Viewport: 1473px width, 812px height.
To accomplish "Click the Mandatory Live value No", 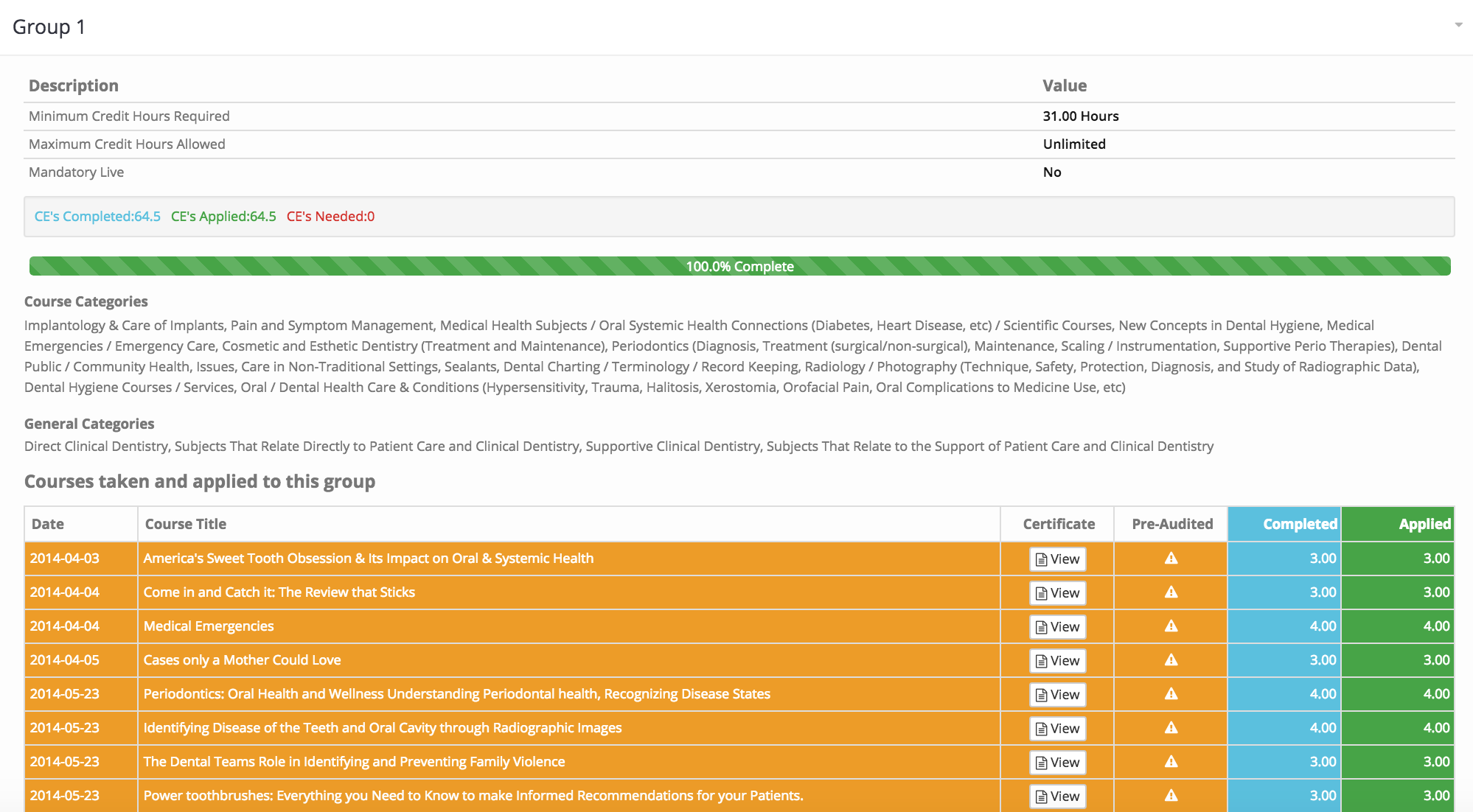I will pos(1052,172).
